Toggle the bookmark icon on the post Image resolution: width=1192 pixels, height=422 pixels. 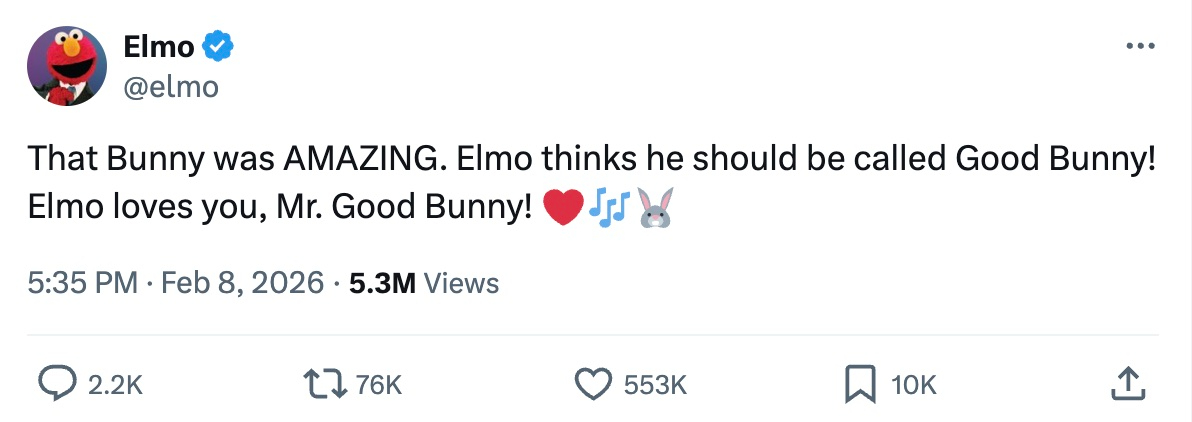coord(857,384)
